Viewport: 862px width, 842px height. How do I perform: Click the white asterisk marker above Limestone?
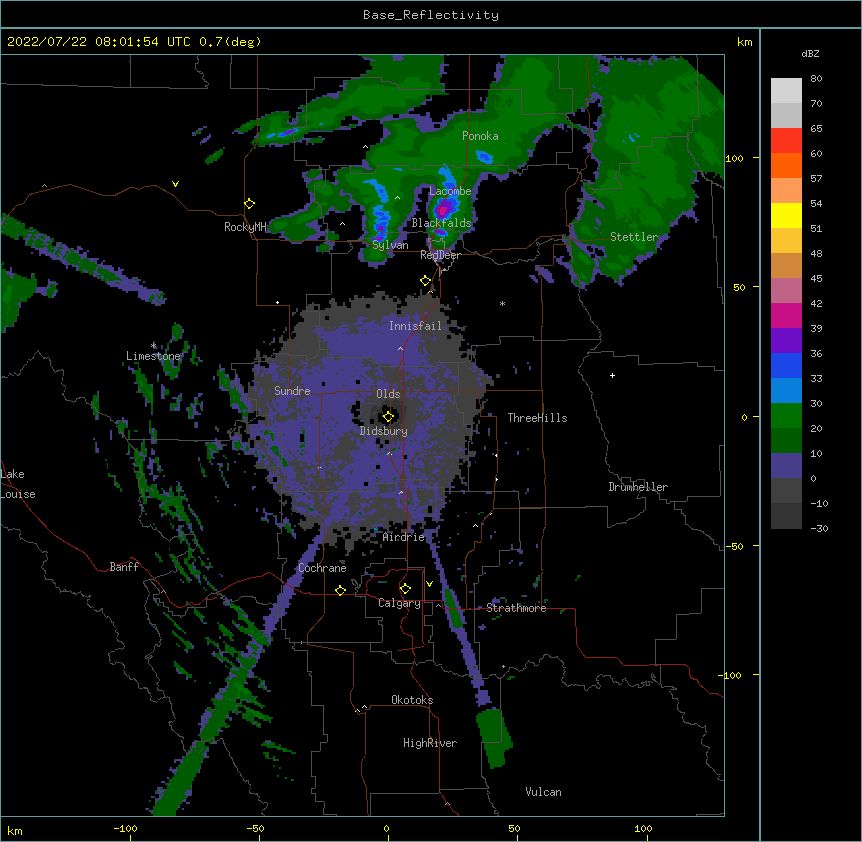[154, 345]
